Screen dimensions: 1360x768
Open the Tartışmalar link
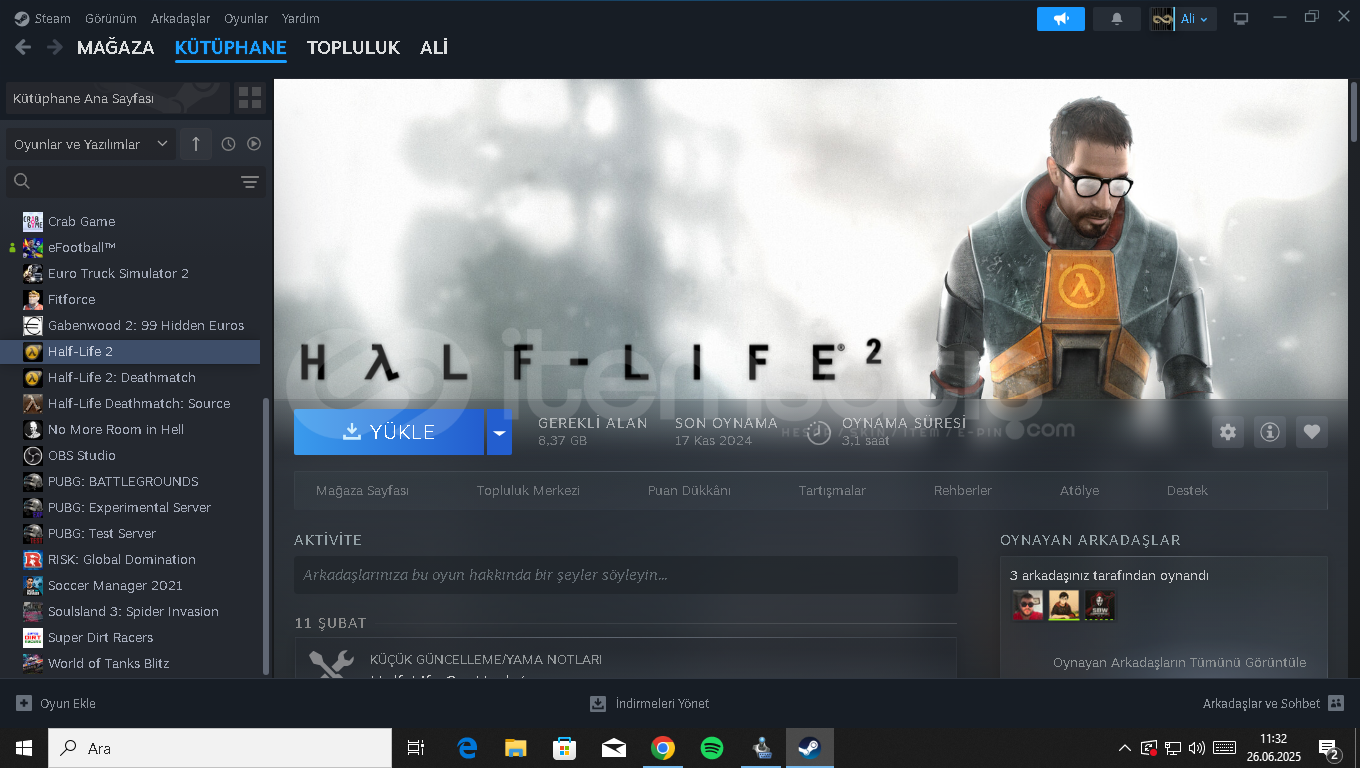click(832, 491)
